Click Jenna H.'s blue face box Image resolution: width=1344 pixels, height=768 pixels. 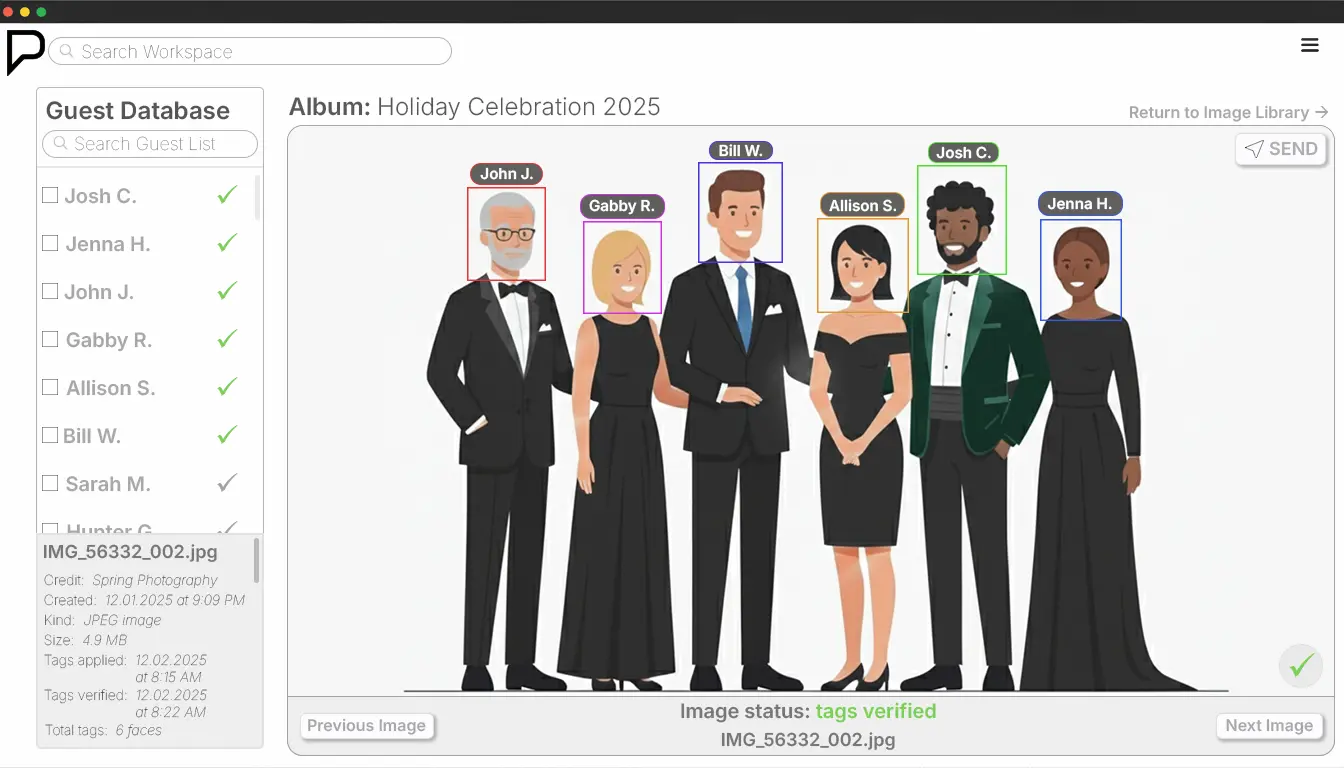[1081, 270]
